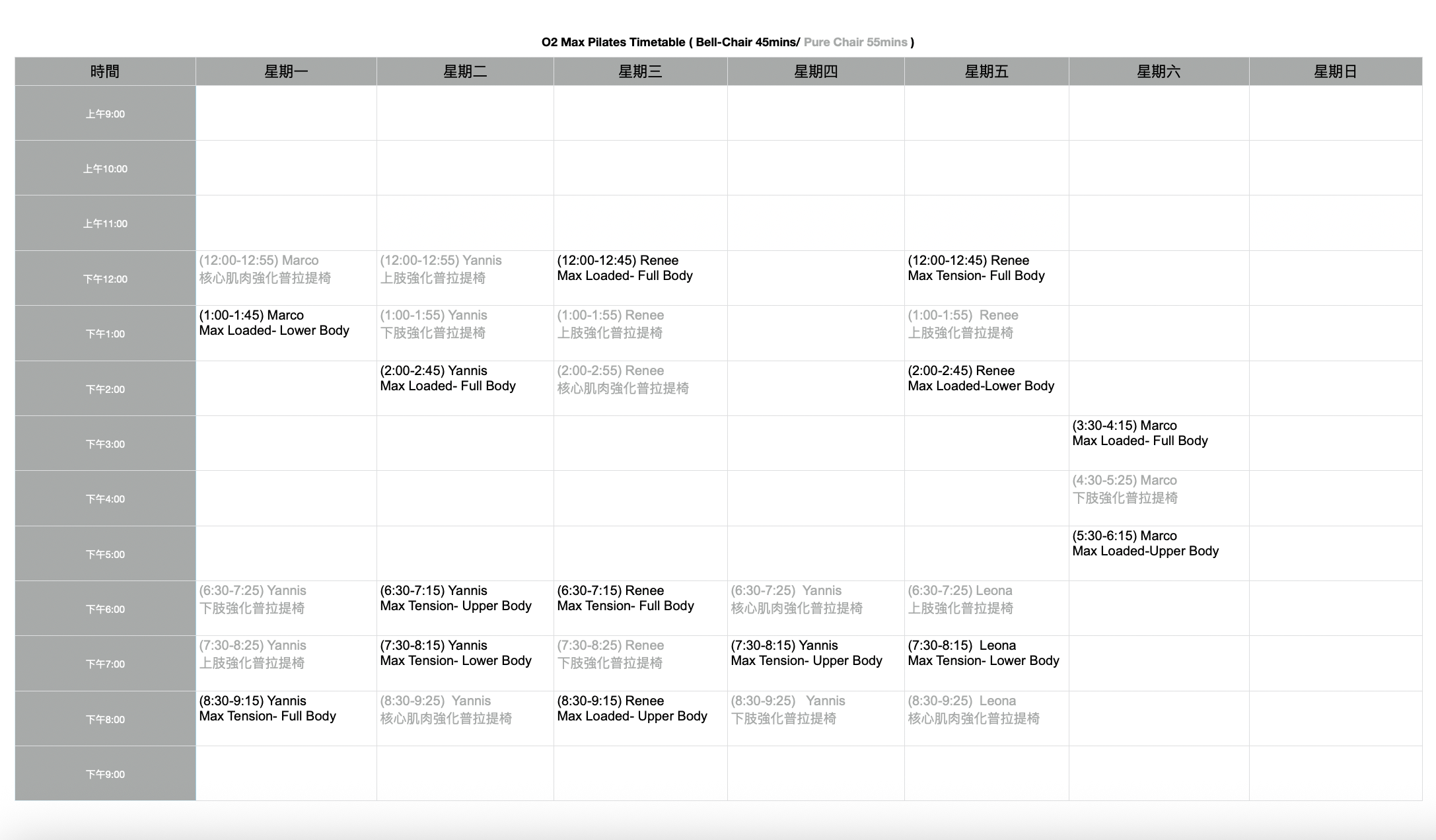Select the 星期一 column header
This screenshot has height=840, width=1436.
[286, 71]
